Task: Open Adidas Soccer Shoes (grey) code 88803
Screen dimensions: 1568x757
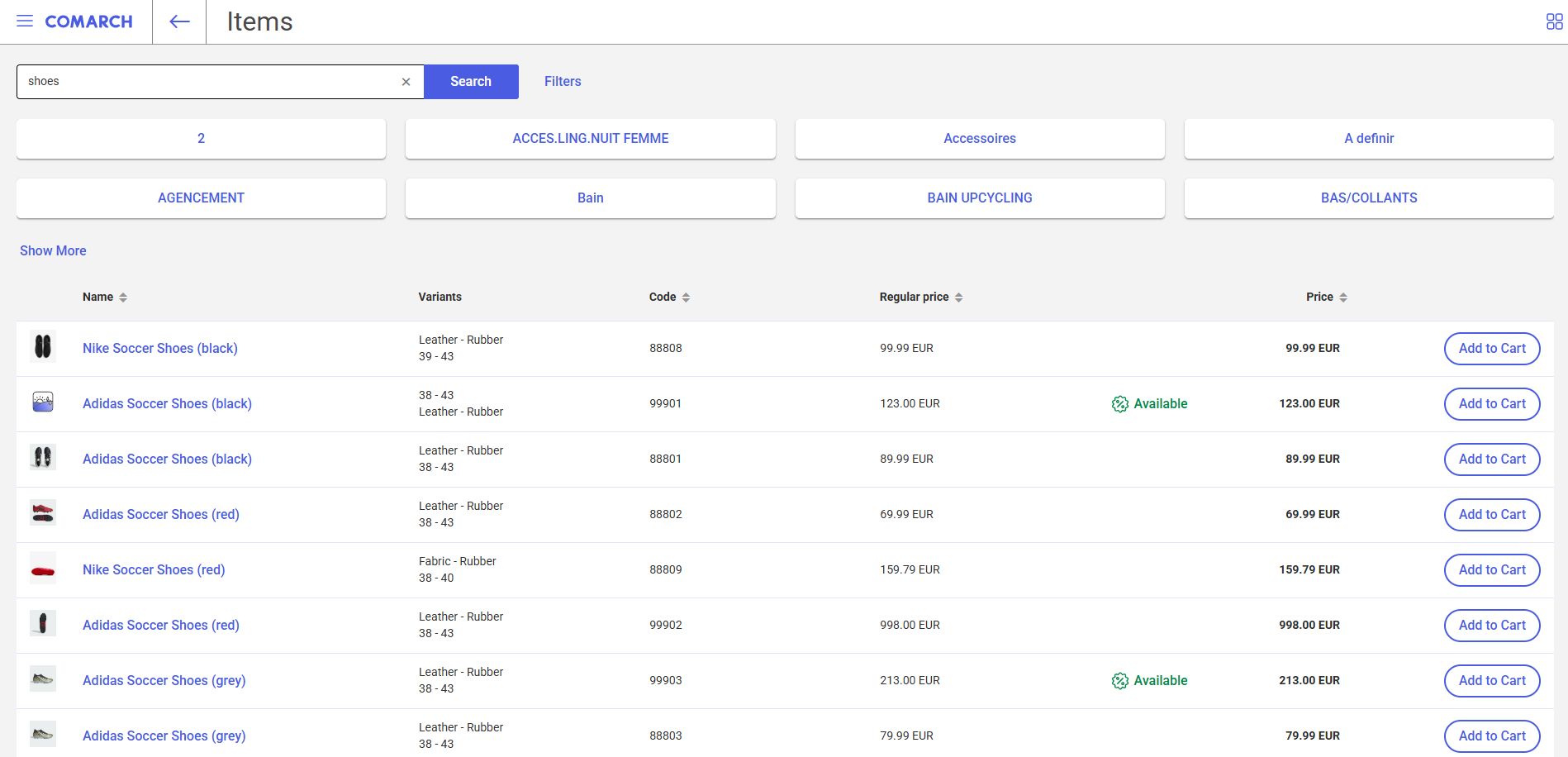Action: [x=164, y=736]
